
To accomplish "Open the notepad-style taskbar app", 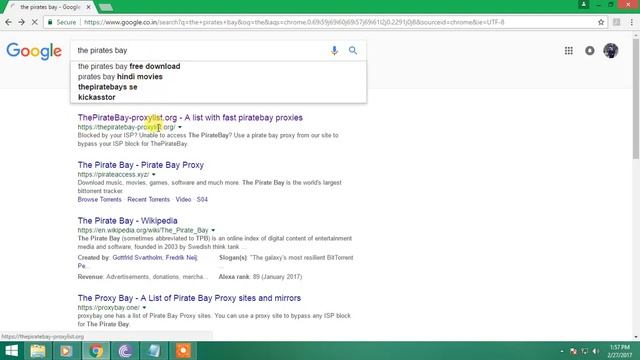I will click(x=154, y=351).
